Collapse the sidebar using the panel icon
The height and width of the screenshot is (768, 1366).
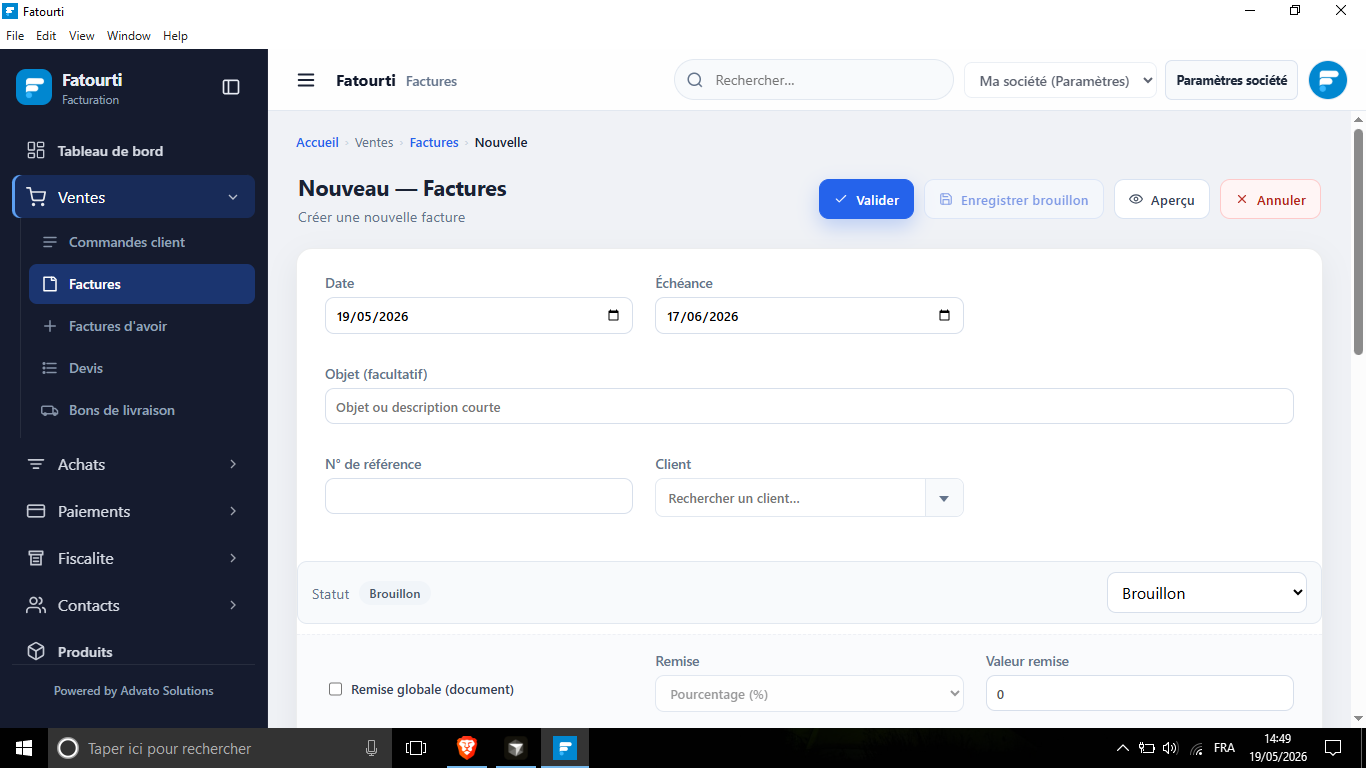231,87
